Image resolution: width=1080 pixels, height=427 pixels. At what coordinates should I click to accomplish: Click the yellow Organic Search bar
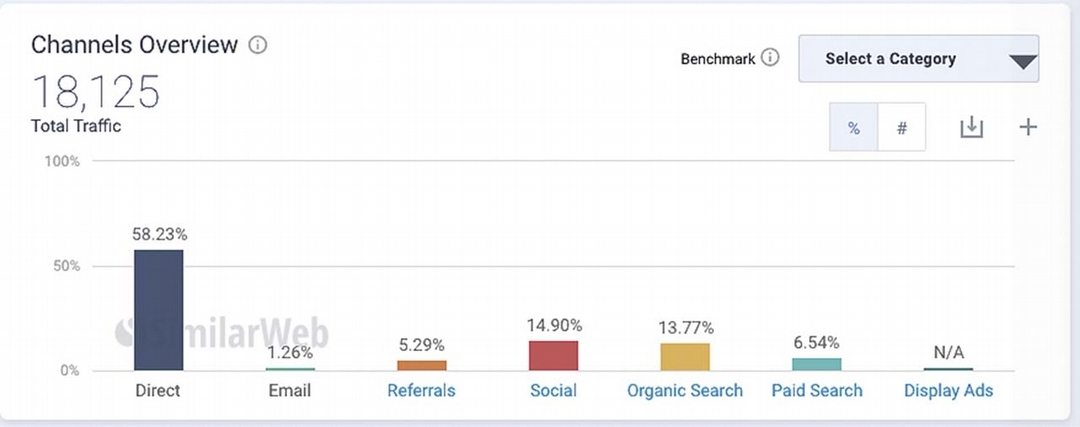click(x=685, y=357)
